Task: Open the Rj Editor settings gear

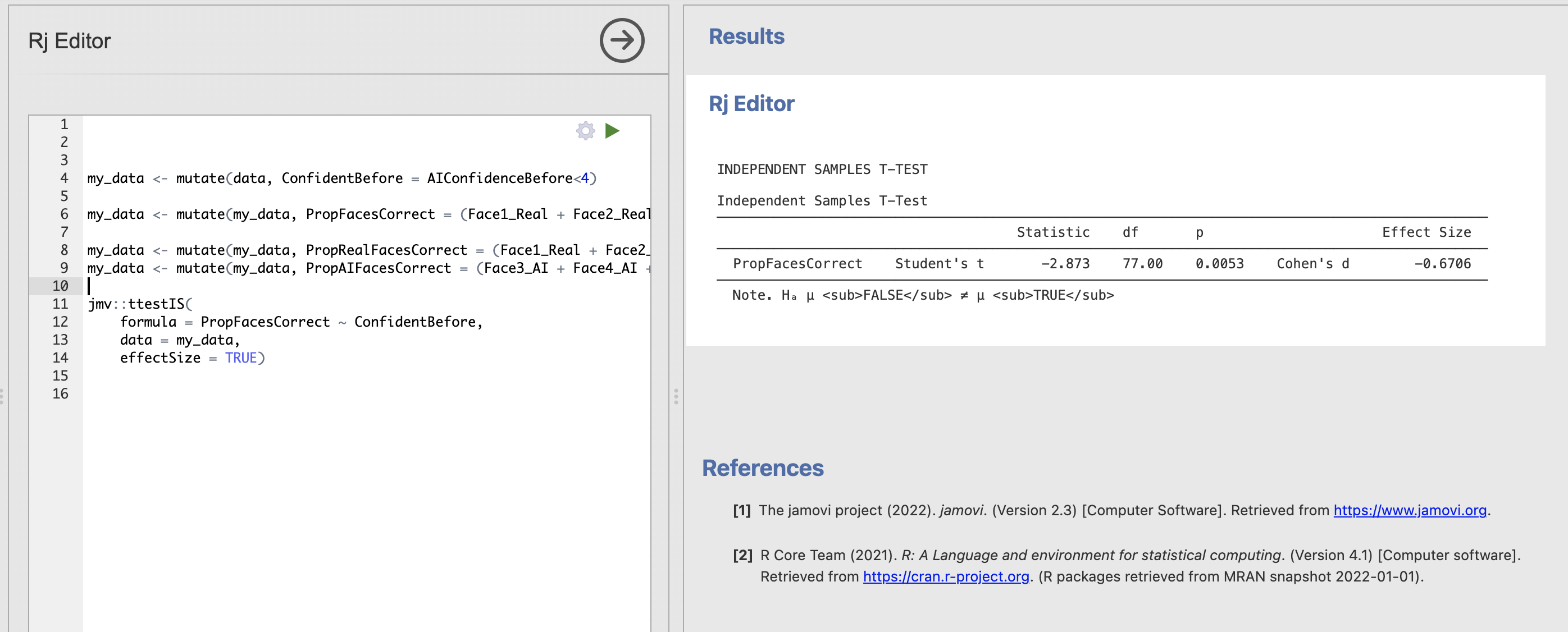Action: point(585,131)
